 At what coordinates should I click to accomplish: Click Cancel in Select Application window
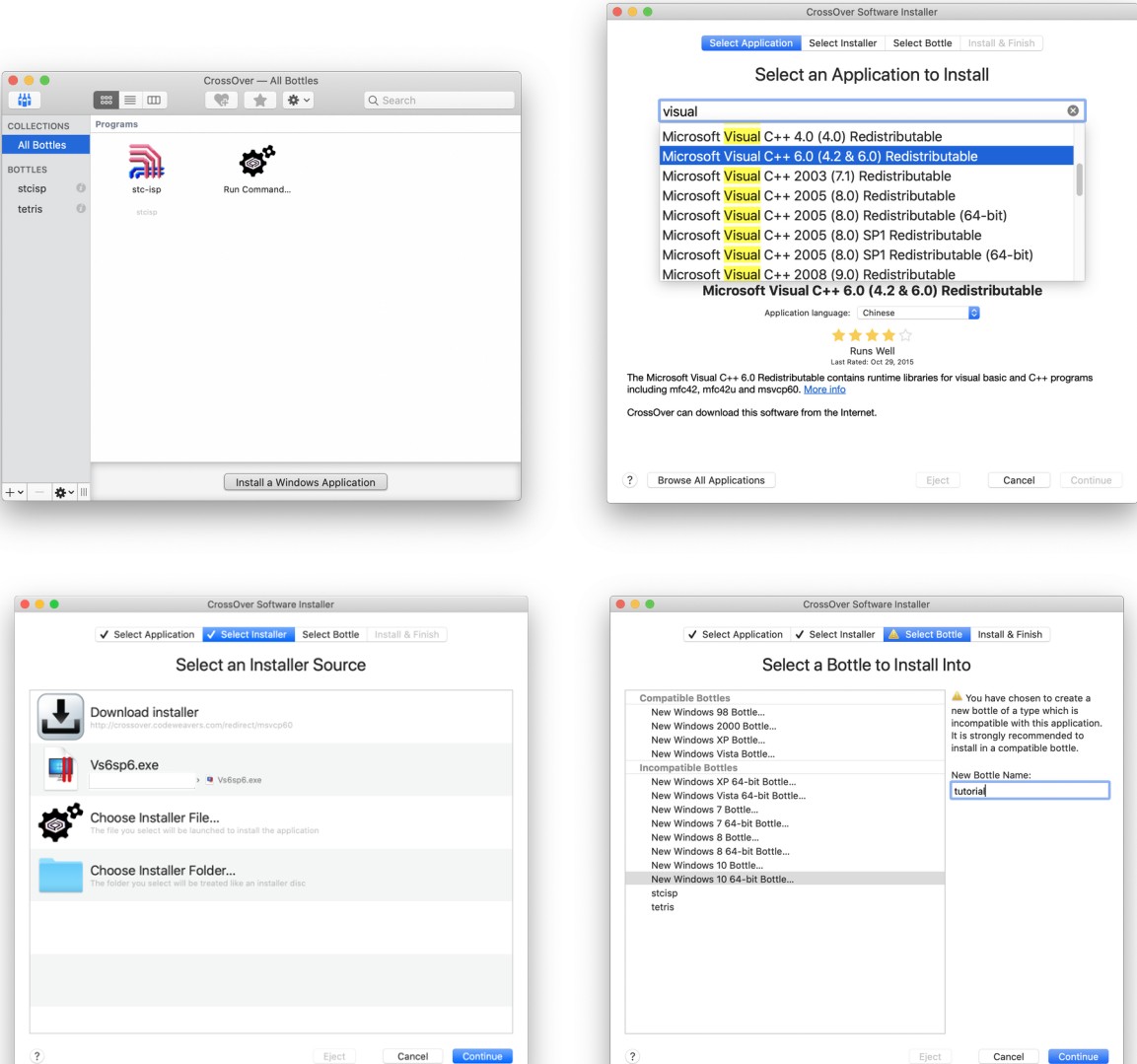1018,480
